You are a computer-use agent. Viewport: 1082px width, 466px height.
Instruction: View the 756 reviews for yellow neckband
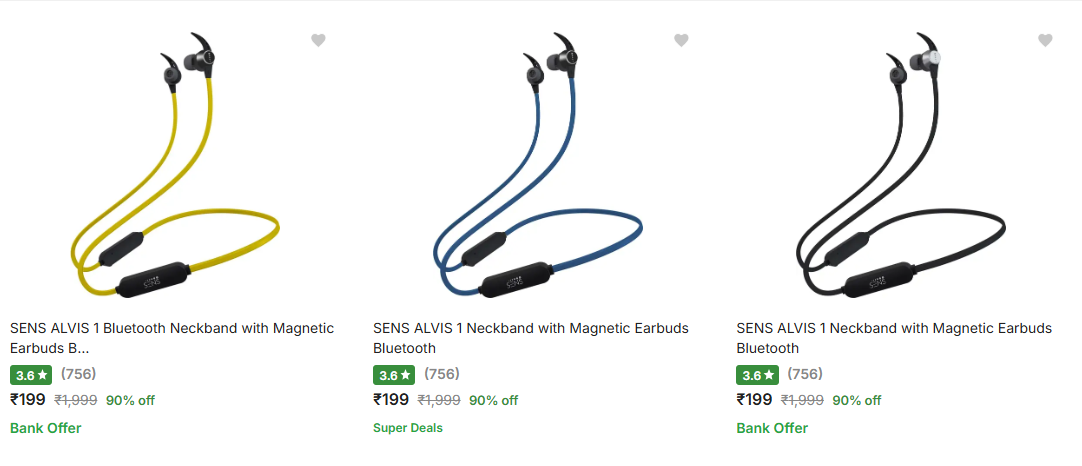coord(78,374)
